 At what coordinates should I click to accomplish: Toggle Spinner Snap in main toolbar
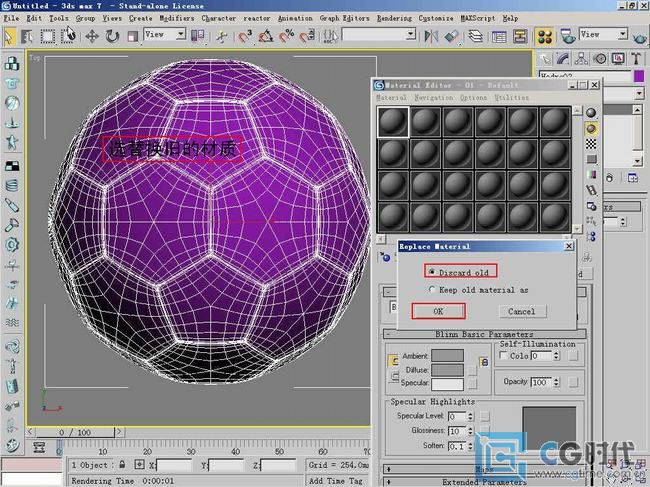click(x=307, y=36)
